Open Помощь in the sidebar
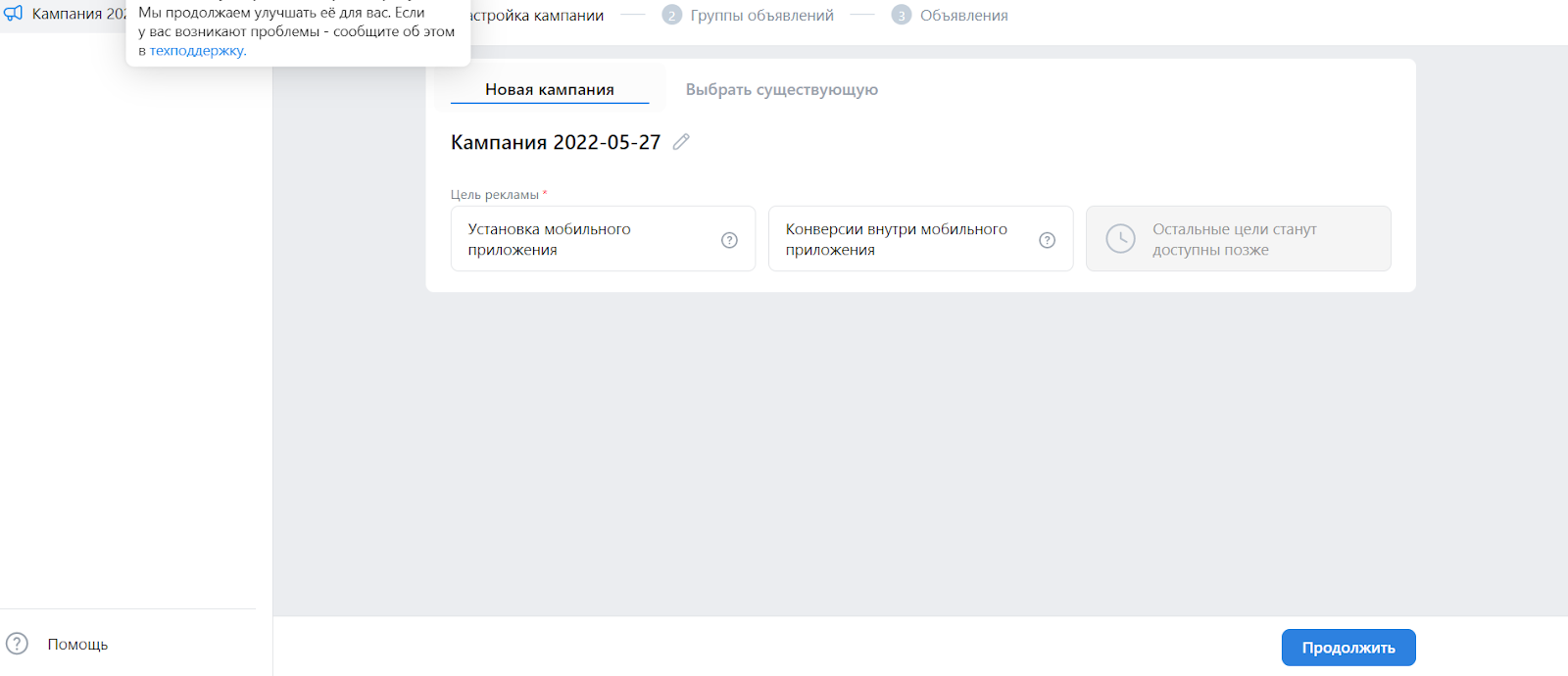This screenshot has height=676, width=1568. (x=77, y=644)
